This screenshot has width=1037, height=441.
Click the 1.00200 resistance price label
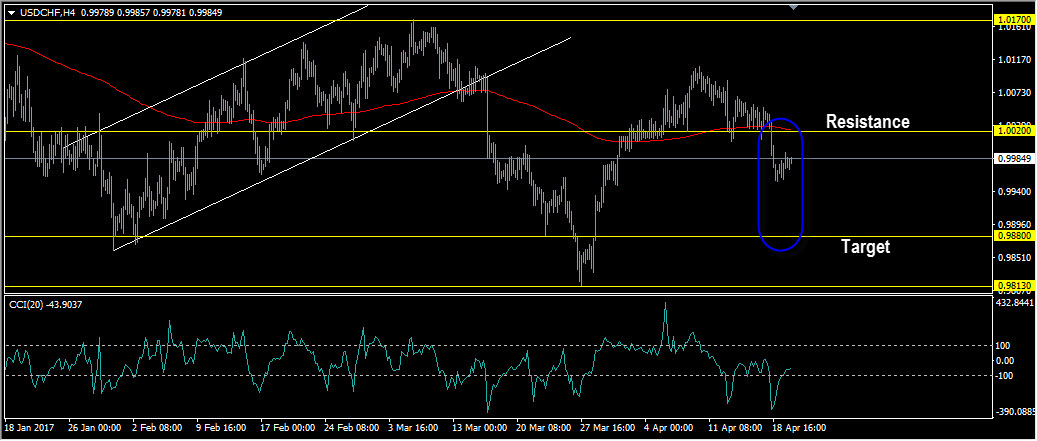coord(1014,132)
